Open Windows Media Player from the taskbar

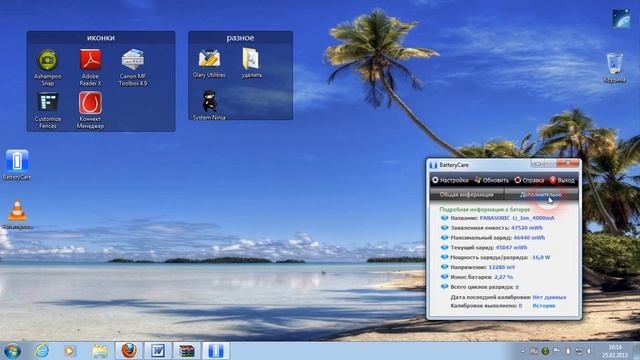70,351
